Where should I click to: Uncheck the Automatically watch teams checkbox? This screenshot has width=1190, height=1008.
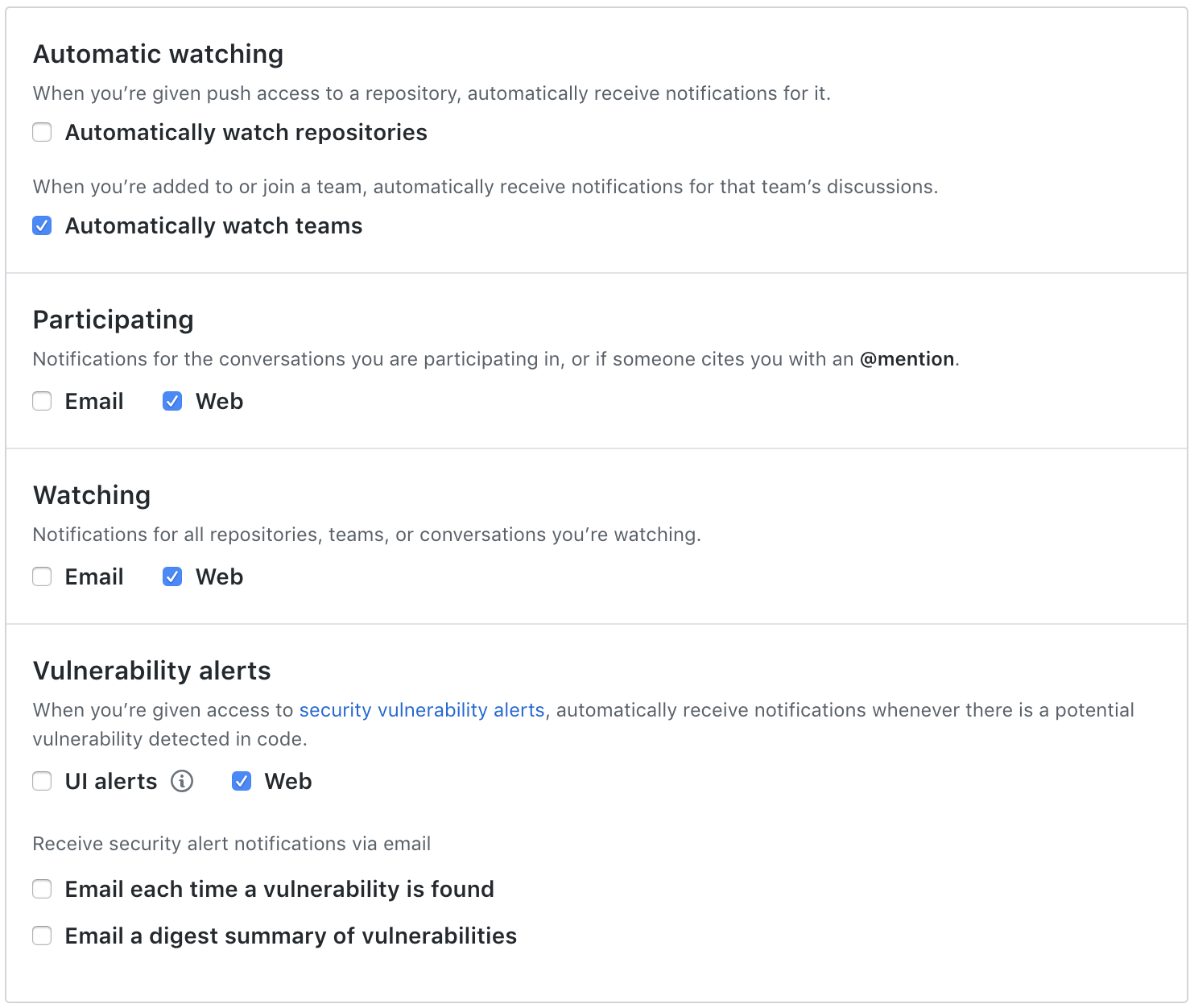(x=42, y=225)
